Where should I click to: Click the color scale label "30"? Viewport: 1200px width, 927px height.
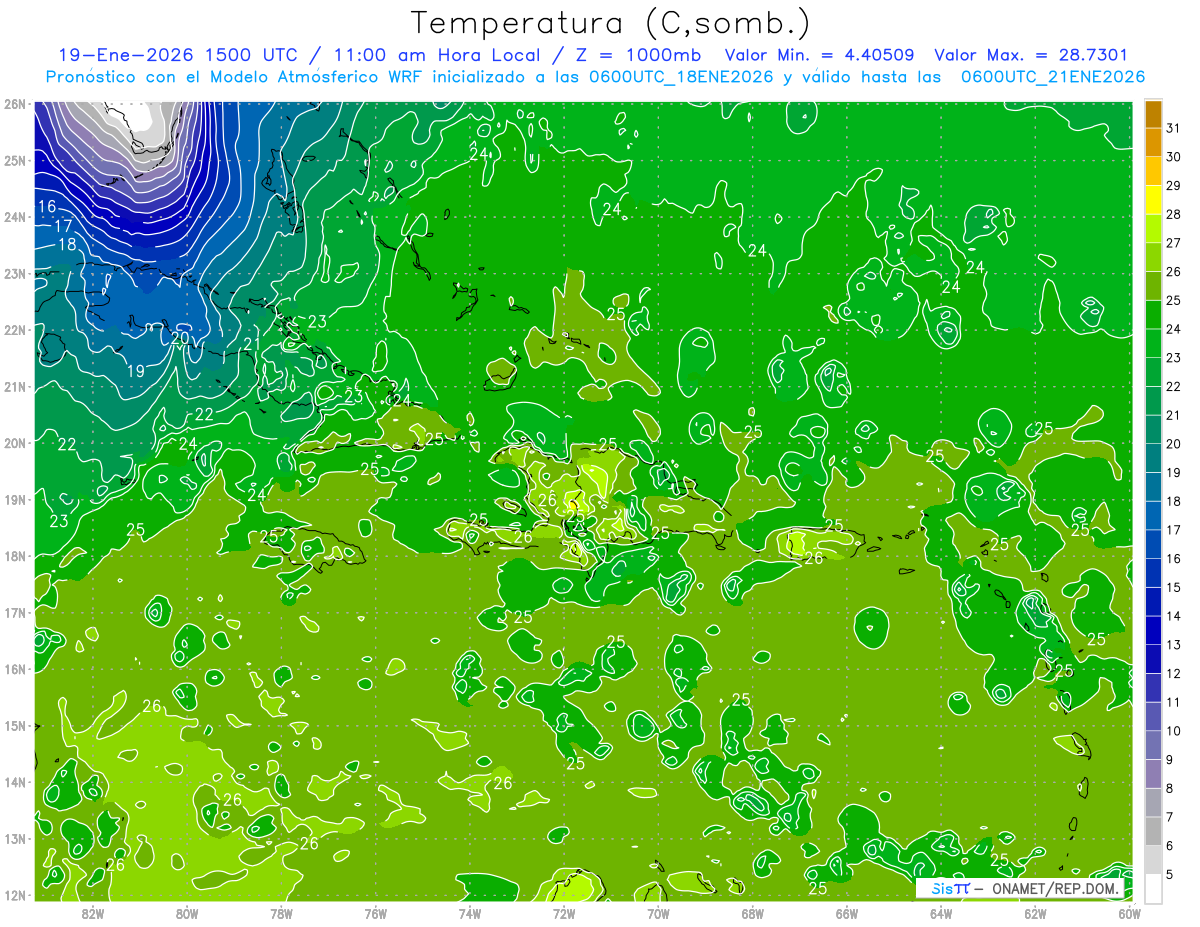pyautogui.click(x=1173, y=157)
